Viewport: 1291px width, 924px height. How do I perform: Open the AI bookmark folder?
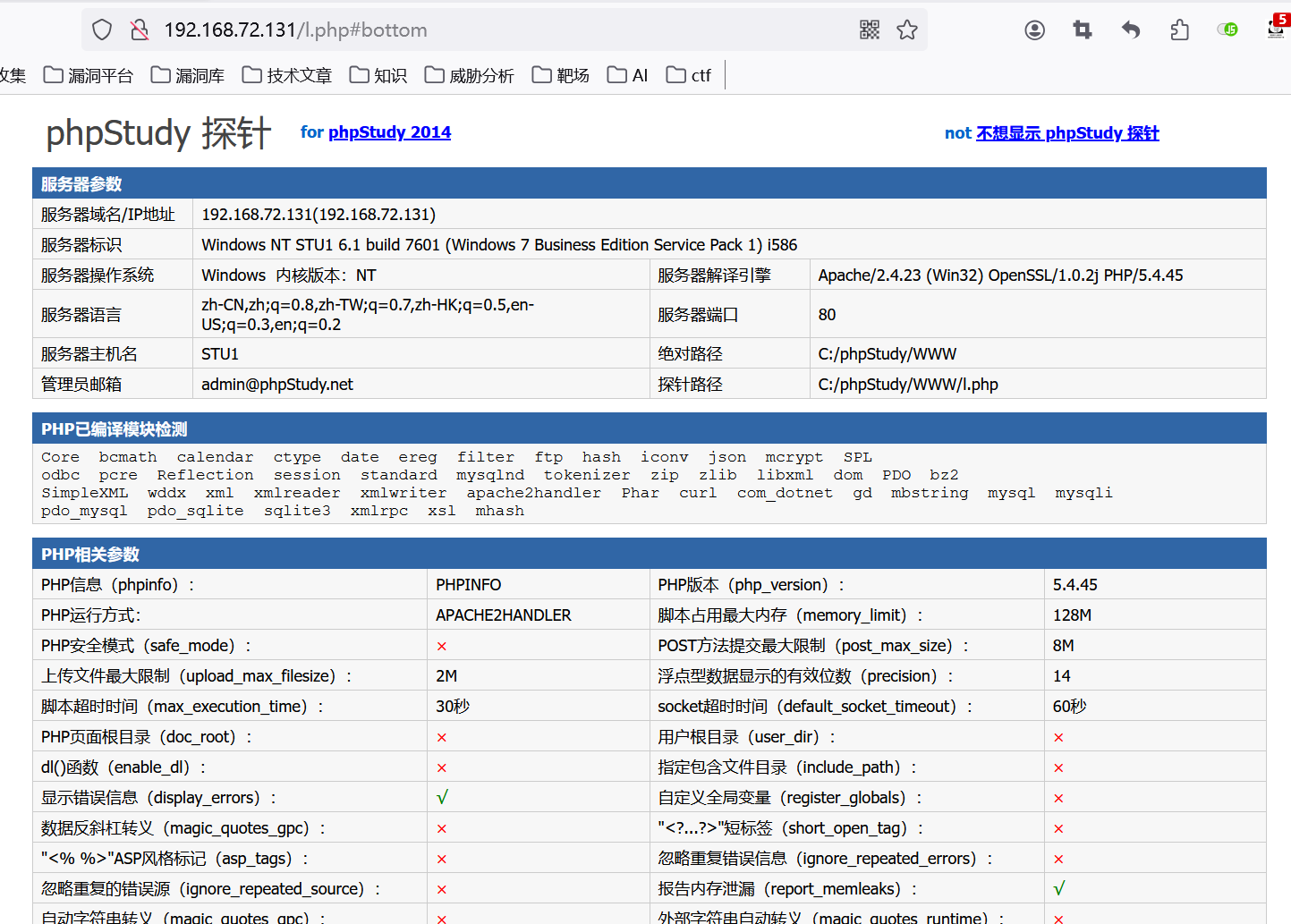coord(627,75)
